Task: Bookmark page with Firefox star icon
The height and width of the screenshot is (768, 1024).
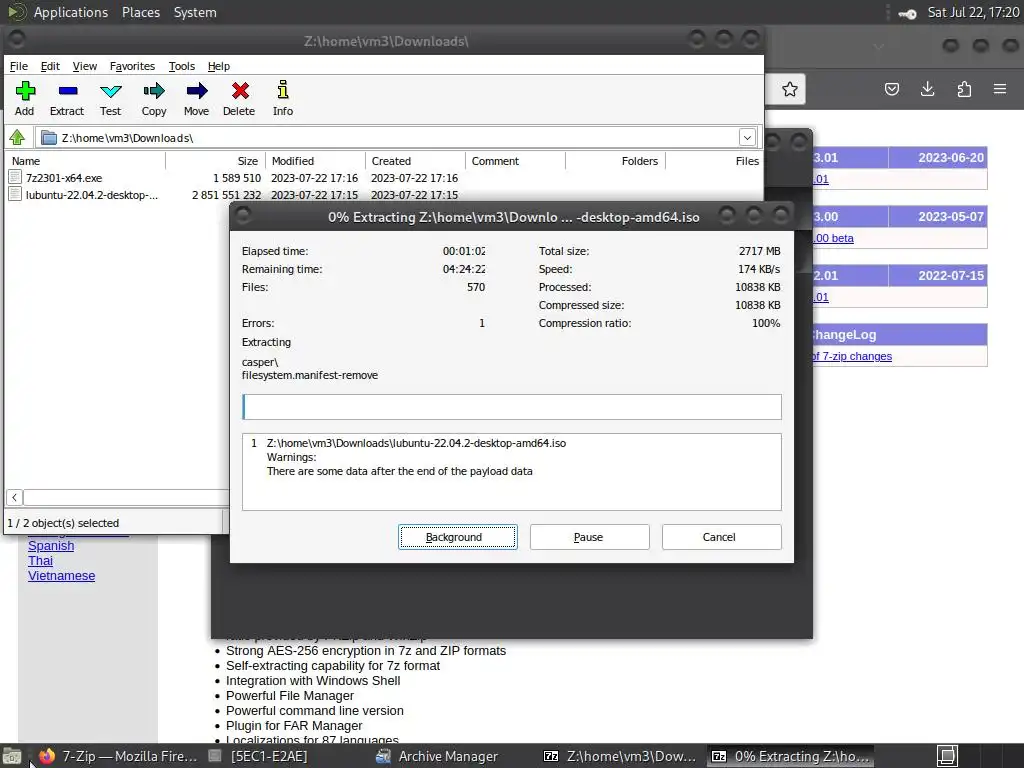Action: tap(790, 89)
